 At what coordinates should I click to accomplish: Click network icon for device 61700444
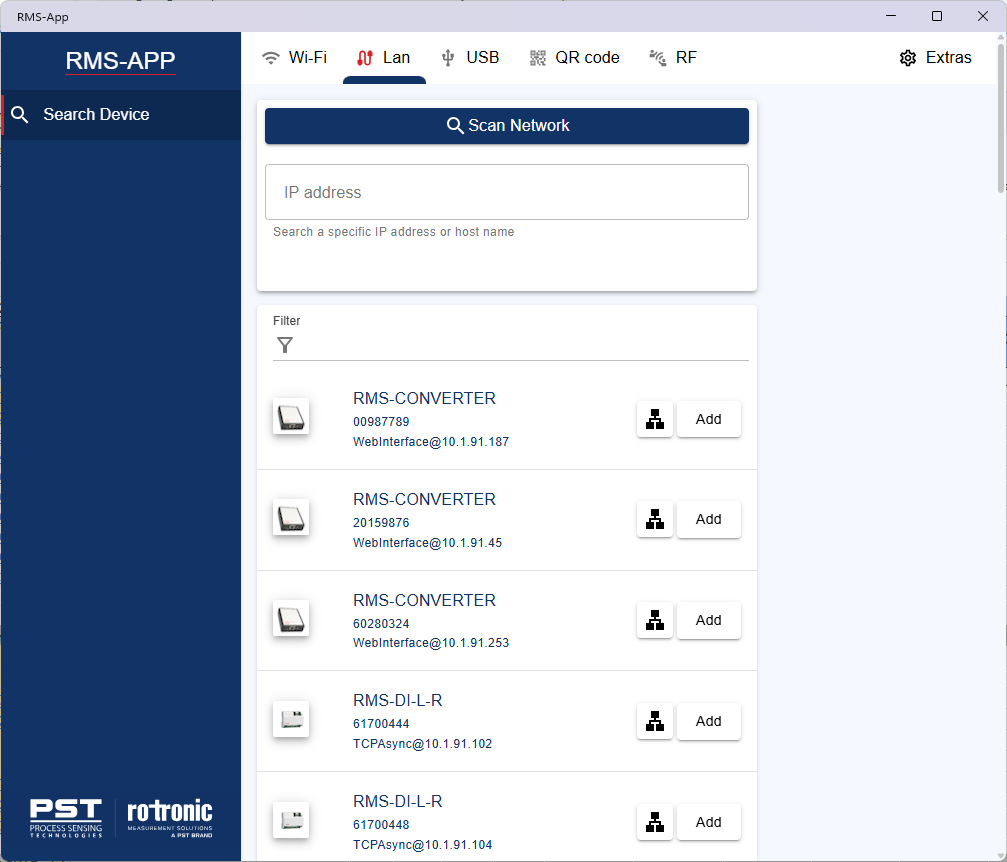tap(654, 721)
